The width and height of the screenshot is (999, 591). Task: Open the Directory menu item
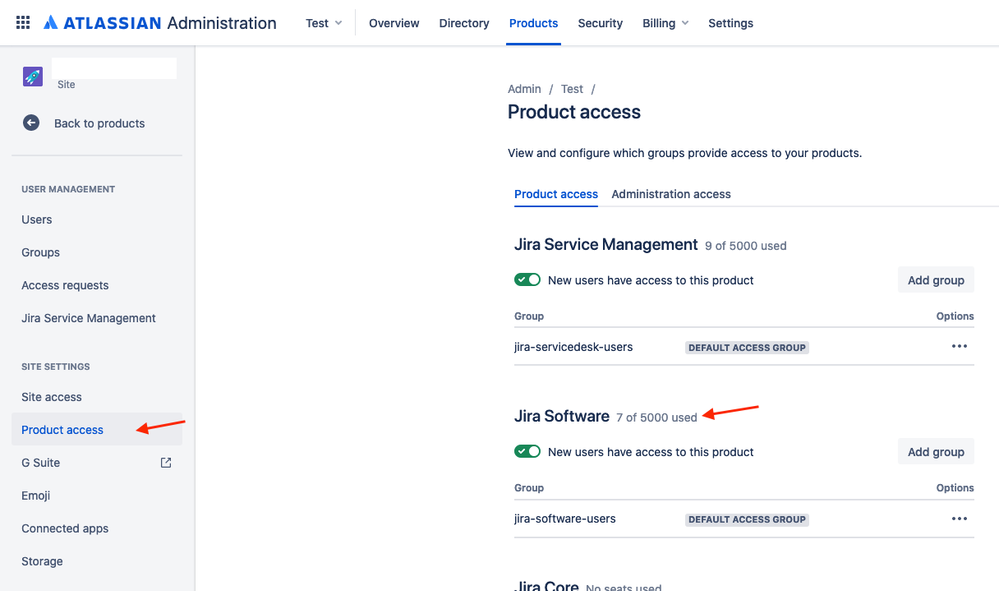click(464, 23)
